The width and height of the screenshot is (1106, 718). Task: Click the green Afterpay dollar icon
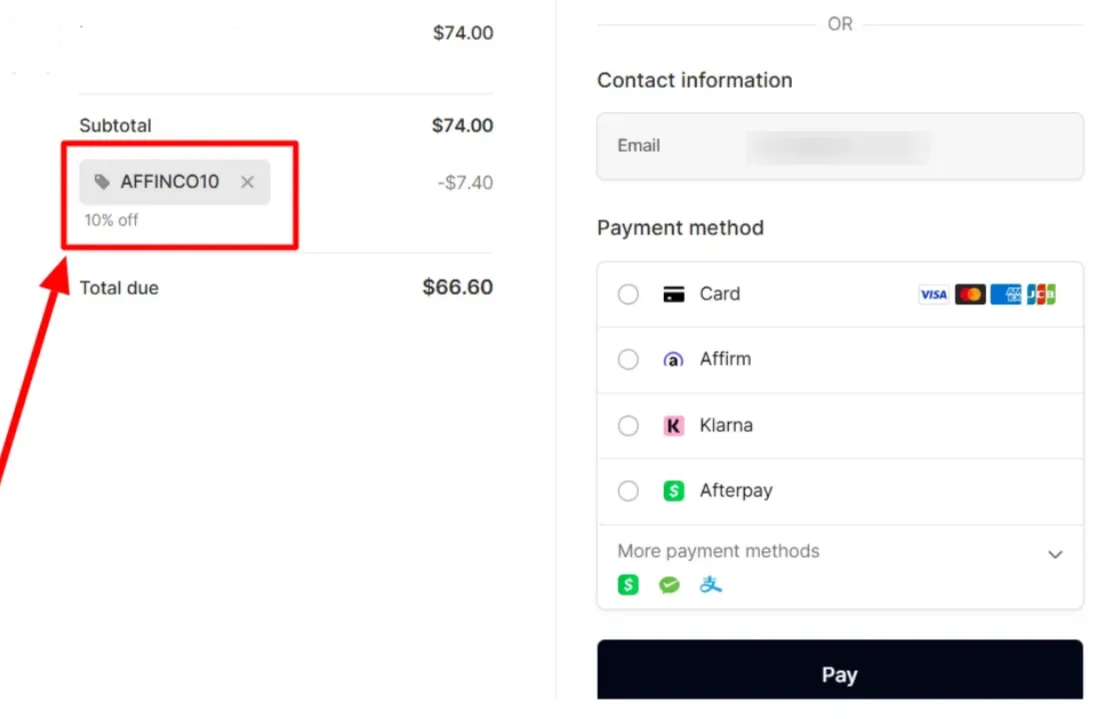[x=674, y=490]
